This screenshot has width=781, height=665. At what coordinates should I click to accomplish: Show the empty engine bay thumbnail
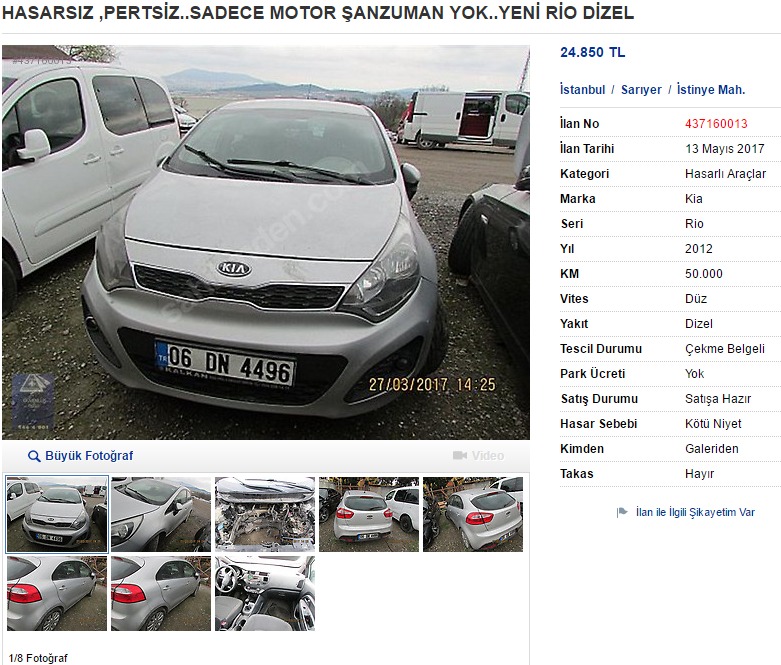pyautogui.click(x=265, y=514)
